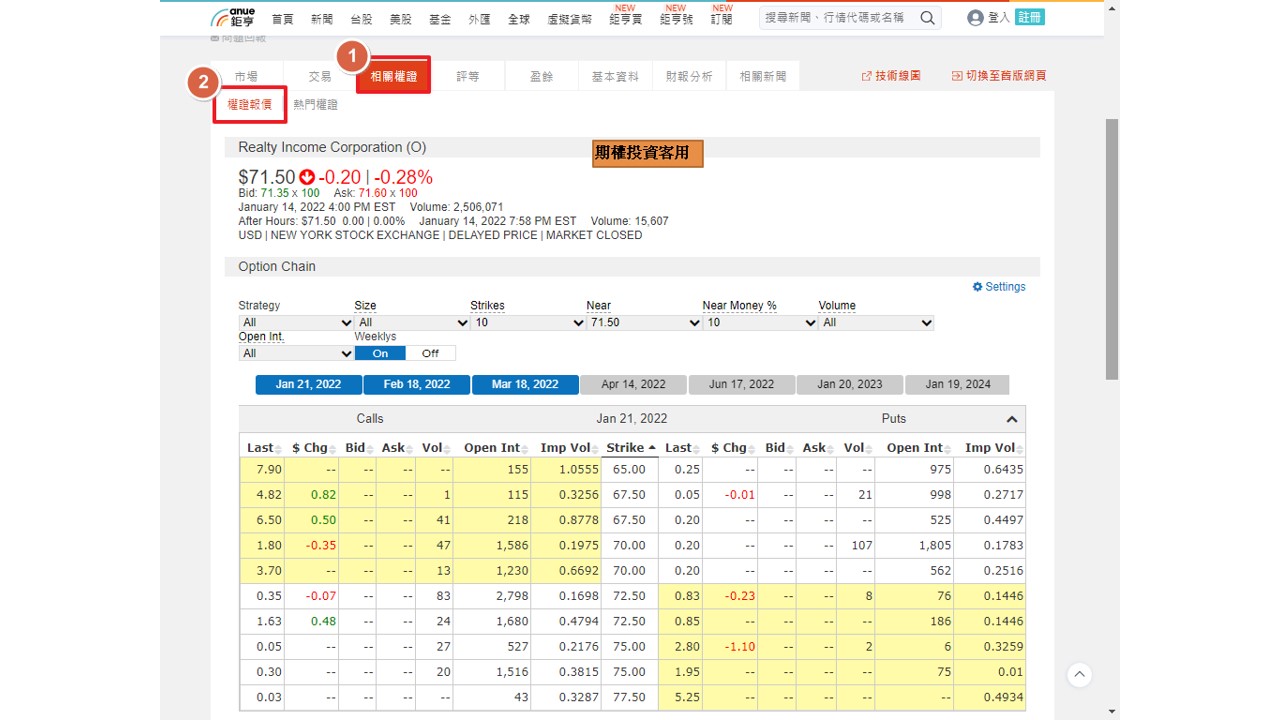
Task: Sort by calls Last column header
Action: pos(260,448)
